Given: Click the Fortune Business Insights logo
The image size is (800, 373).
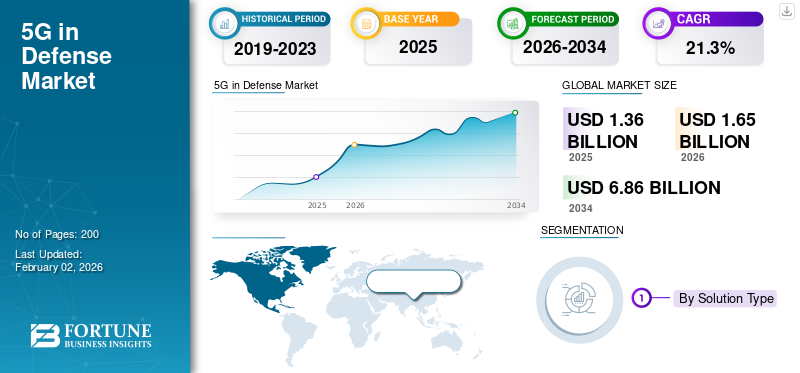Looking at the screenshot, I should [91, 335].
